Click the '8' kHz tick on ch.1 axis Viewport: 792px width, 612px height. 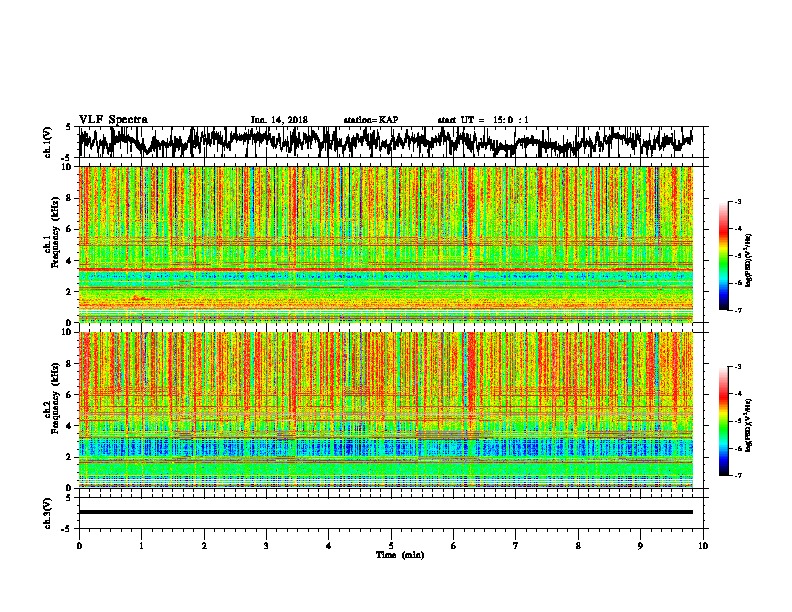(69, 198)
